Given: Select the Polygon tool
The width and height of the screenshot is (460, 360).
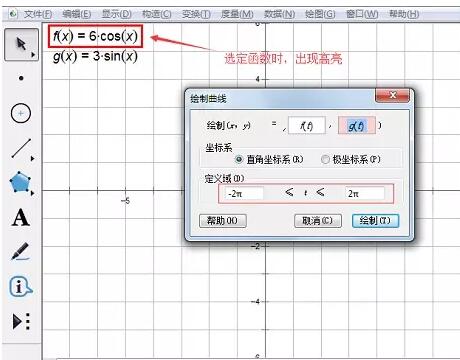Looking at the screenshot, I should click(20, 182).
